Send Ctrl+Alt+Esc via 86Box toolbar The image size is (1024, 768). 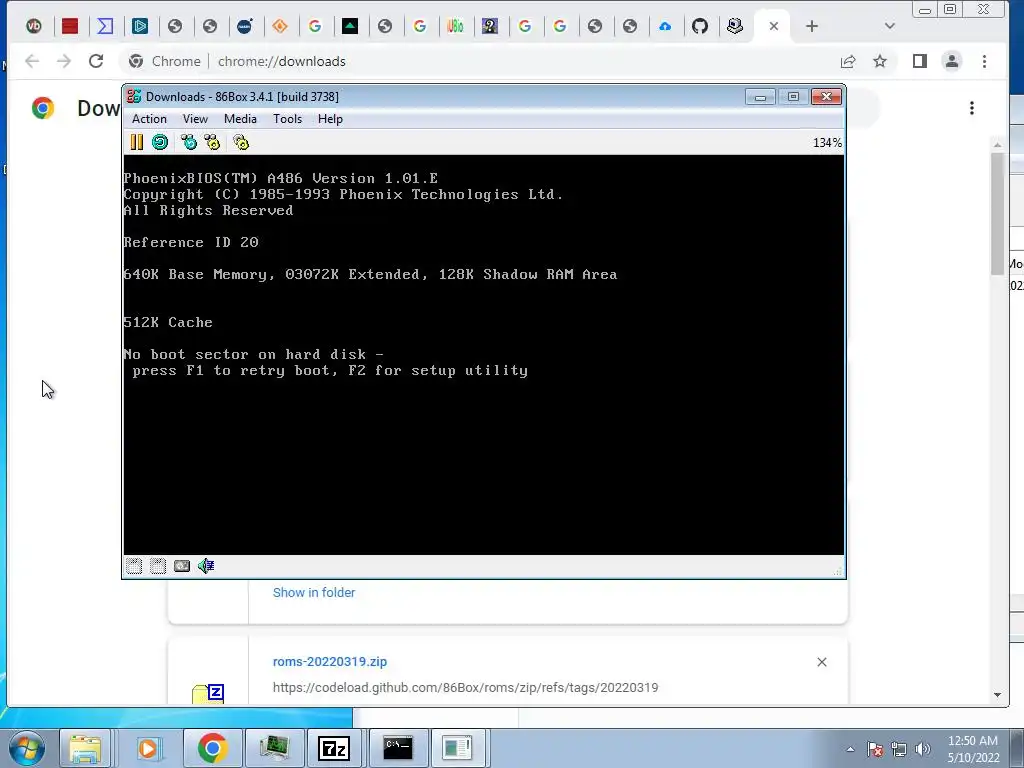[212, 142]
